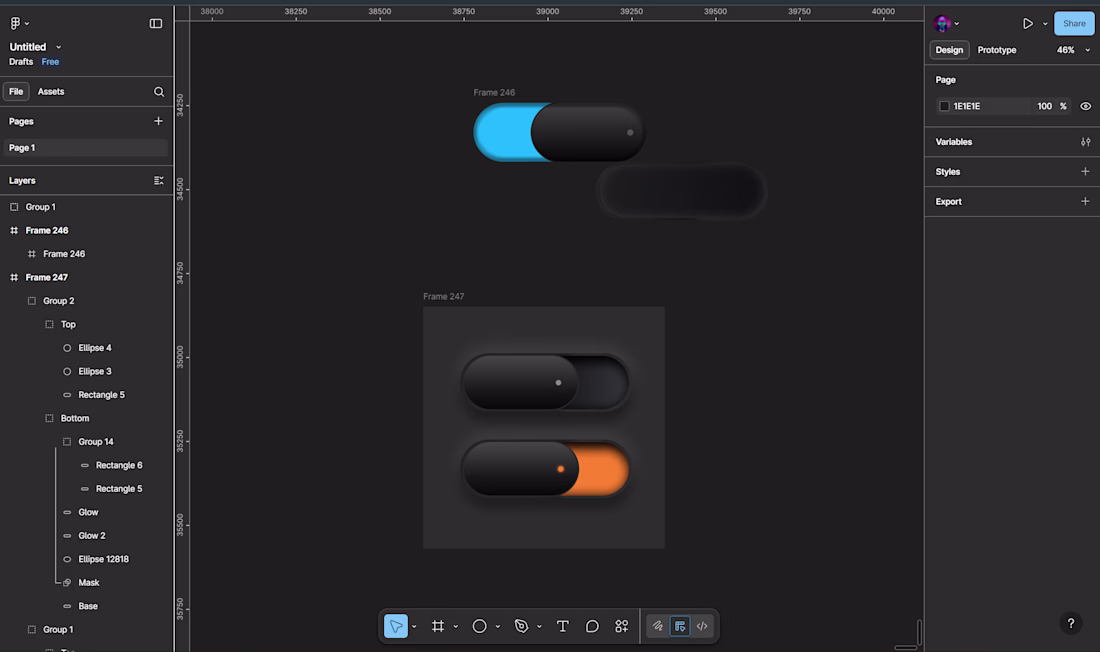Select the Frame tool
This screenshot has height=652, width=1100.
coord(438,625)
